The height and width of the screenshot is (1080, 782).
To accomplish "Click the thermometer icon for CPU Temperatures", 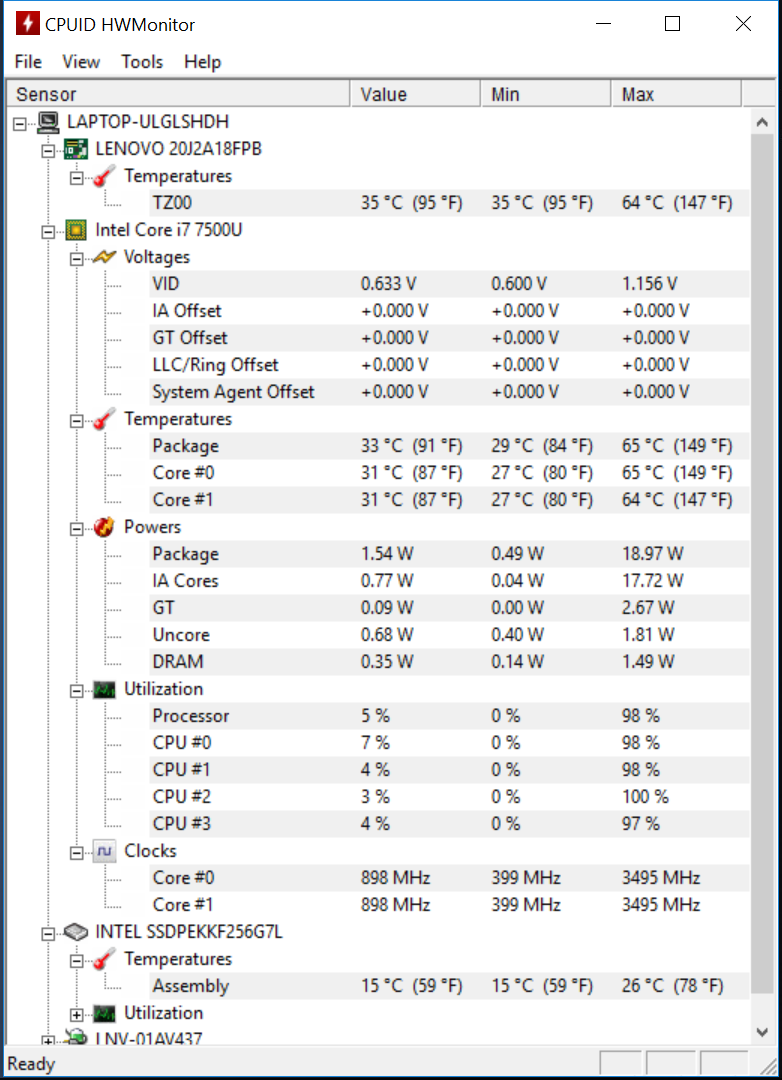I will [x=104, y=419].
